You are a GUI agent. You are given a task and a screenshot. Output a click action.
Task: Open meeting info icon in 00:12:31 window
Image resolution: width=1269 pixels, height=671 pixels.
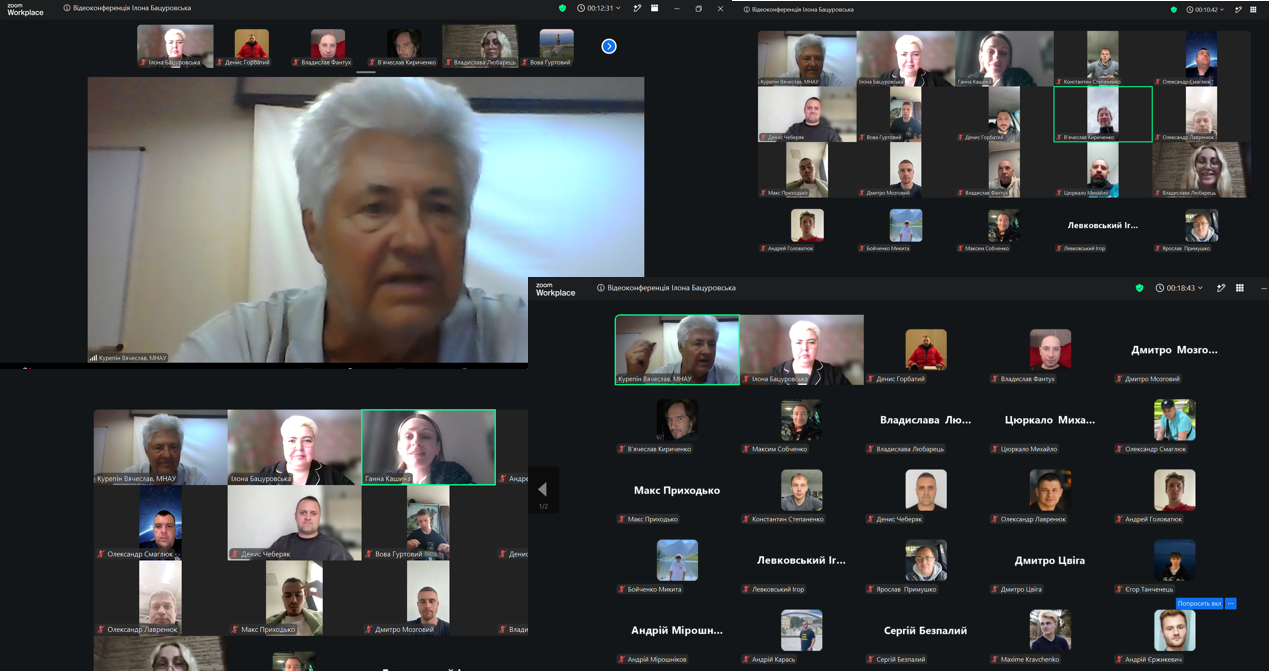point(67,8)
